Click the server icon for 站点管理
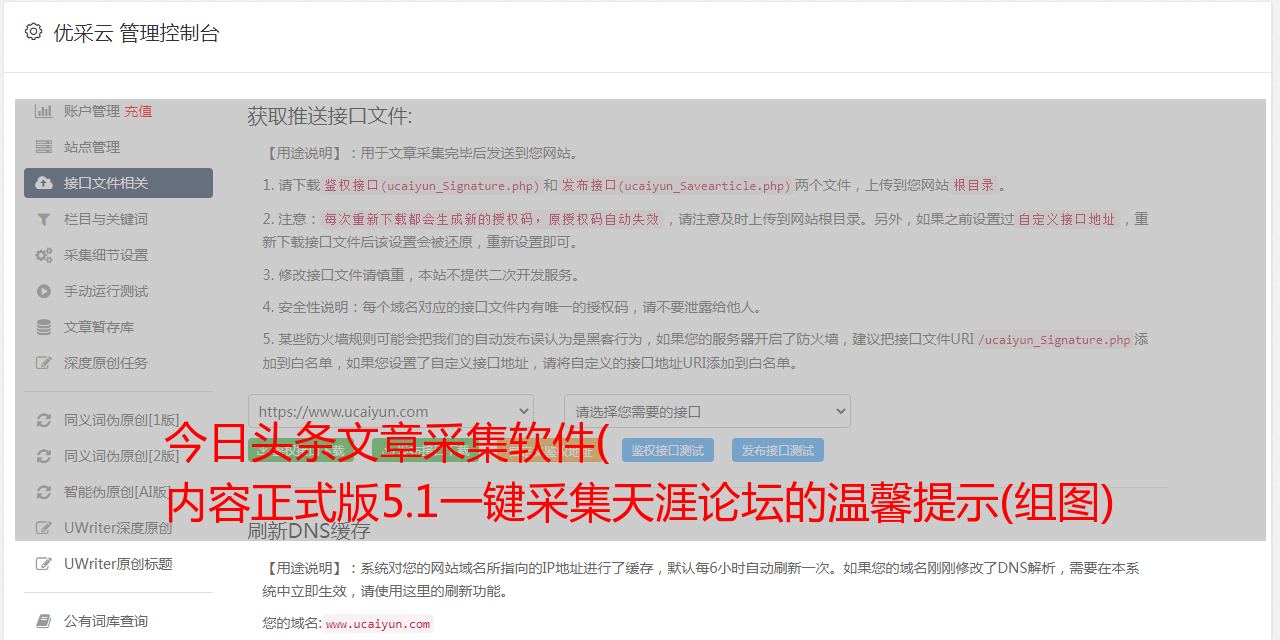This screenshot has height=640, width=1280. [x=44, y=147]
